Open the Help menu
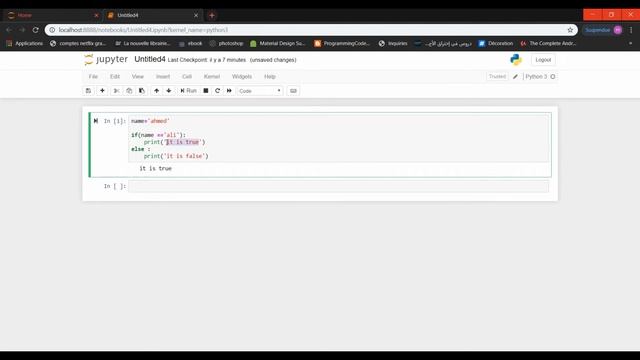The width and height of the screenshot is (640, 360). click(x=269, y=76)
